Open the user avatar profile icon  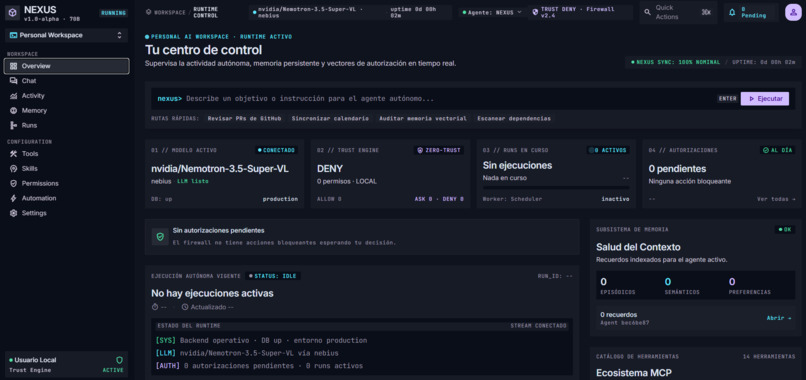(x=793, y=12)
